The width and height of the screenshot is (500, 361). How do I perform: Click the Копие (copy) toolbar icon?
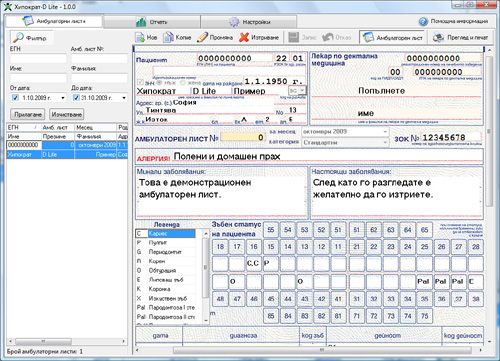(168, 37)
